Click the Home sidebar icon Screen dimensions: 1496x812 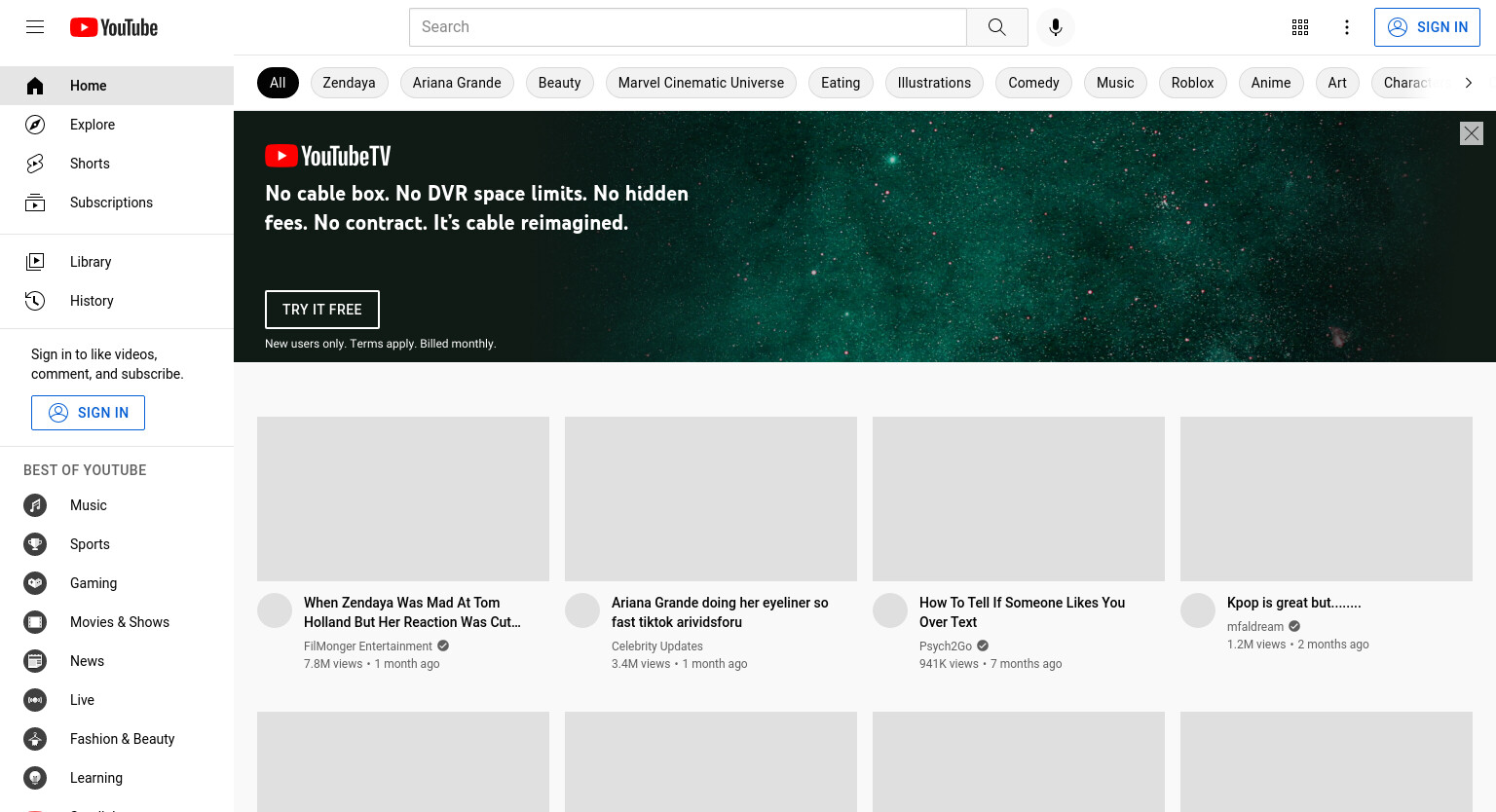35,86
